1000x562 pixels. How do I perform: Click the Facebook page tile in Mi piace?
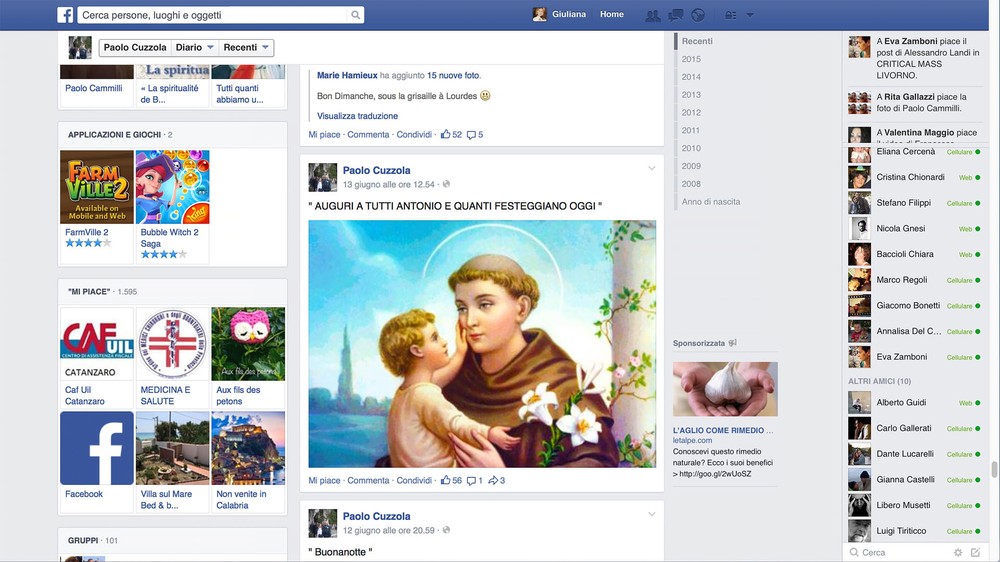97,448
